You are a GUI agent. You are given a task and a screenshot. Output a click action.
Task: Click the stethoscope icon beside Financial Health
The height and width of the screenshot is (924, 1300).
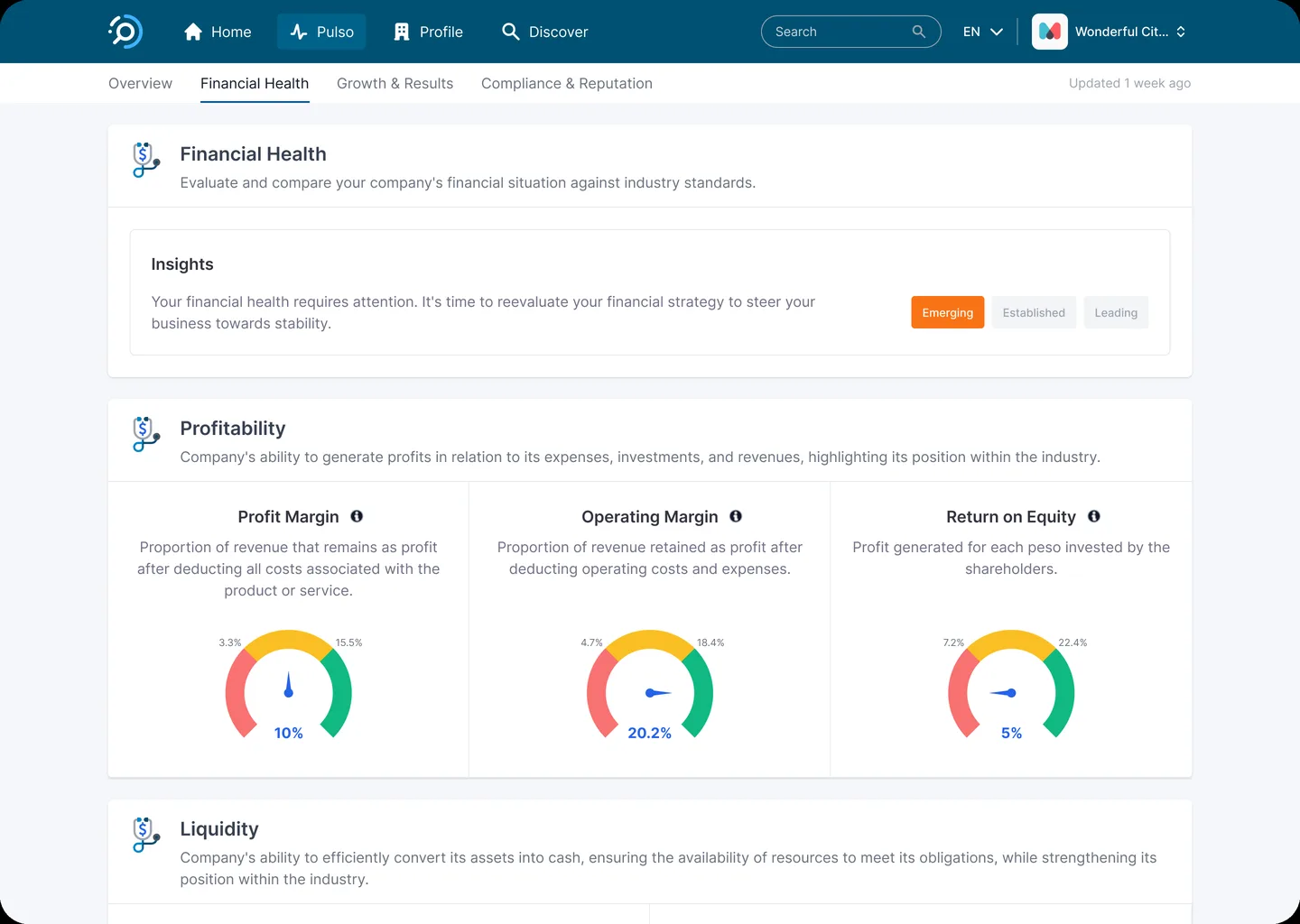[146, 160]
